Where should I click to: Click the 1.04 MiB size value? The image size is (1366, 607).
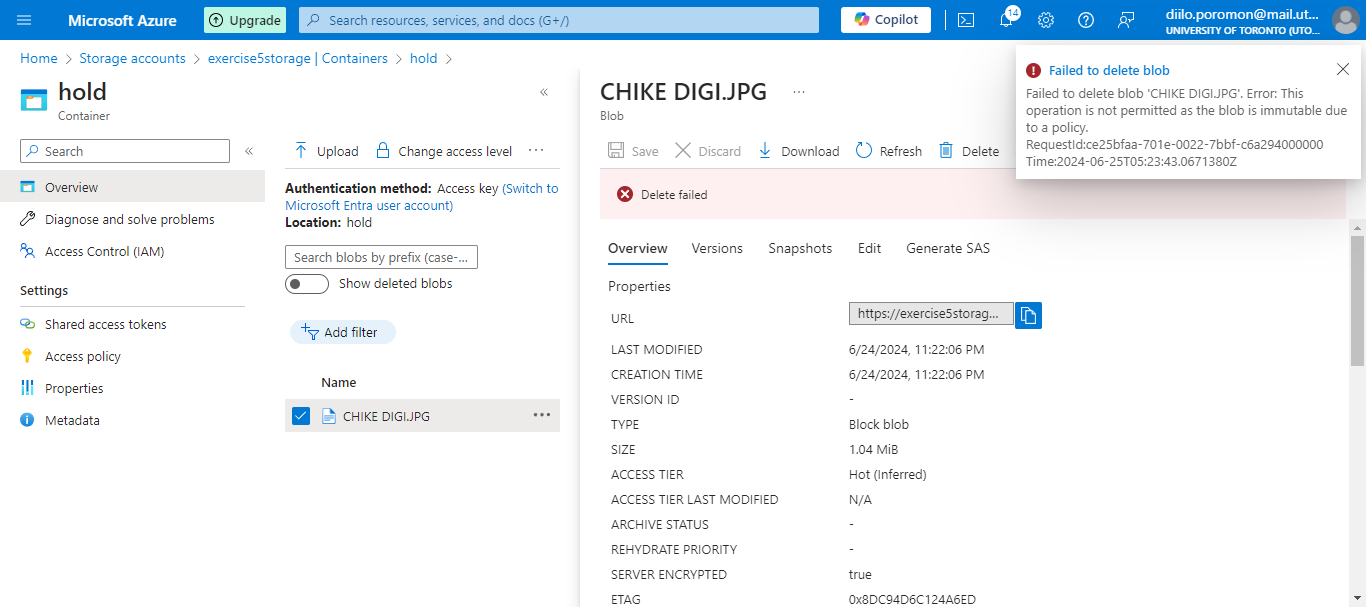point(874,449)
